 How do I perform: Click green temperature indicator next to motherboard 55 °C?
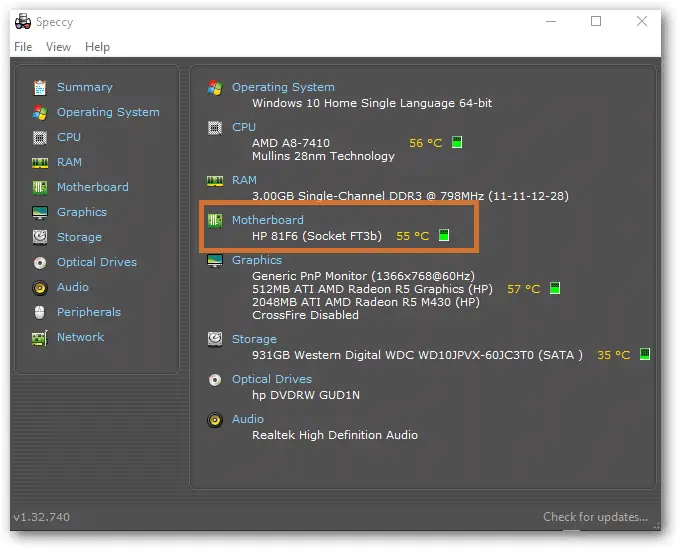(x=444, y=235)
